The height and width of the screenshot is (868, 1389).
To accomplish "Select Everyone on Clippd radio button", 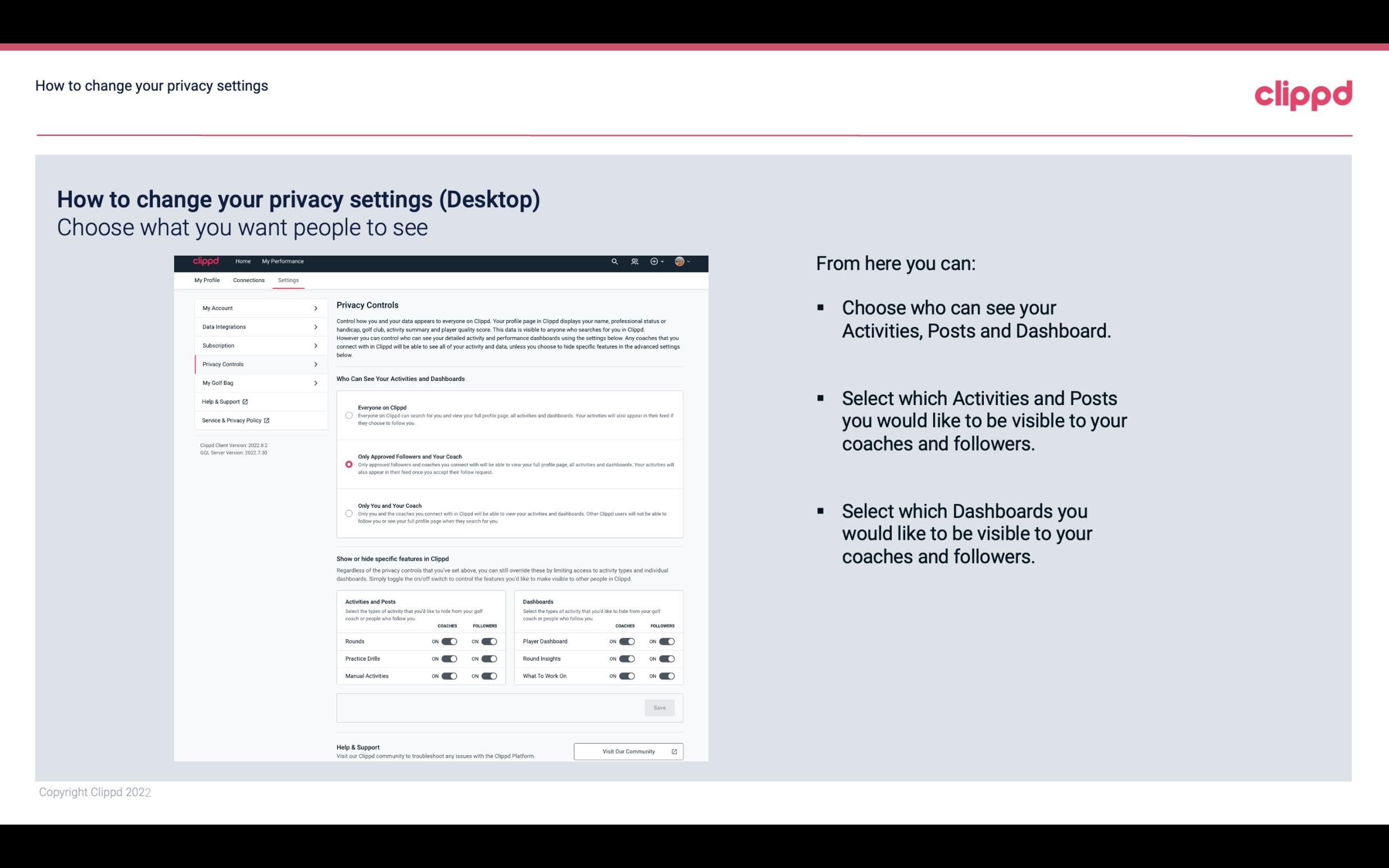I will click(x=349, y=414).
